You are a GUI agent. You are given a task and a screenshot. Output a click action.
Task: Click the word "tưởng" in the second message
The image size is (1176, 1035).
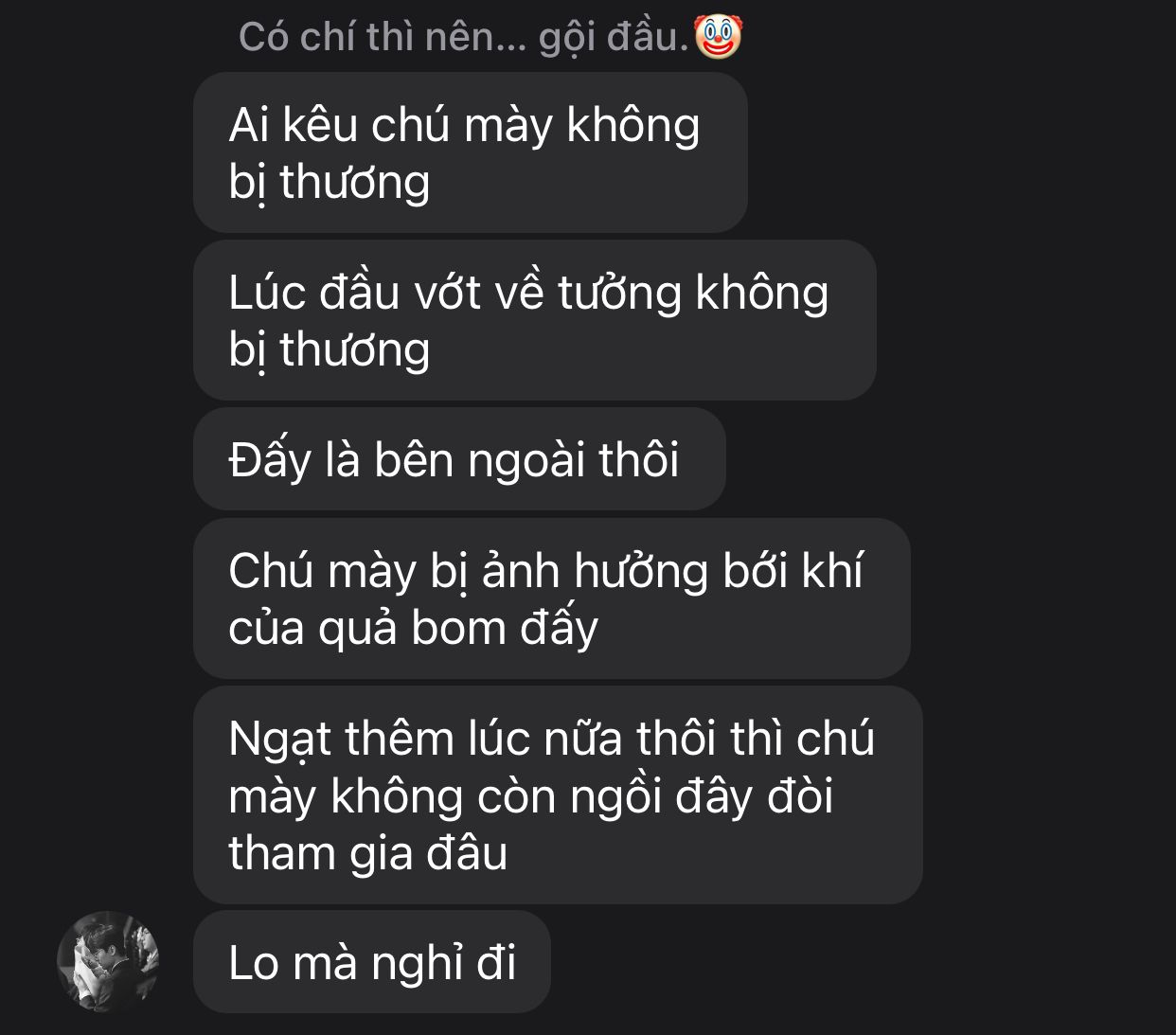pyautogui.click(x=619, y=294)
